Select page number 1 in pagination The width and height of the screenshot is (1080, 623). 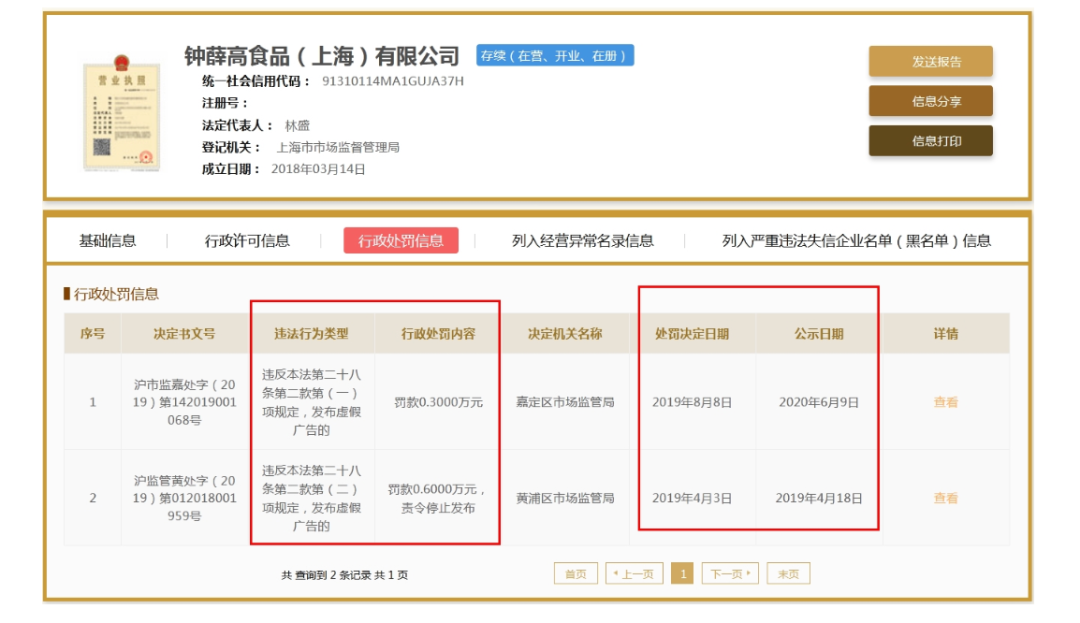683,574
